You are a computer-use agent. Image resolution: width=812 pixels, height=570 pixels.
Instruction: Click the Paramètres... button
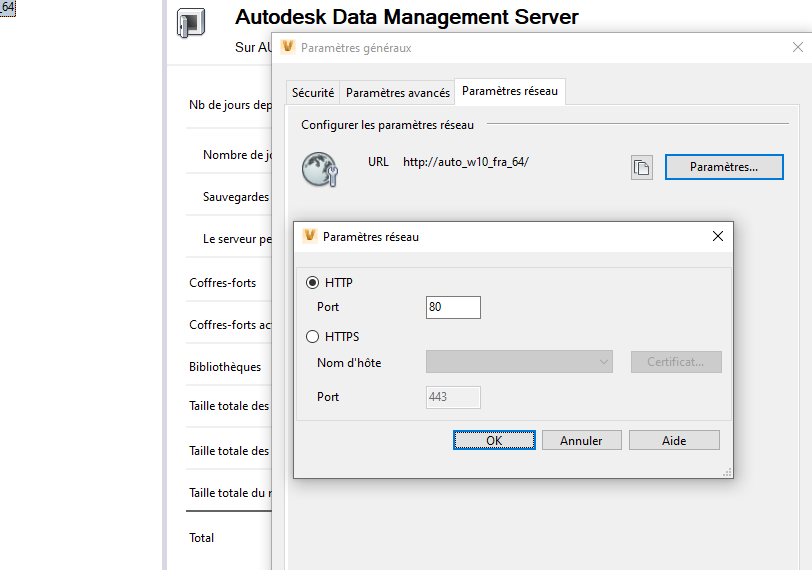click(723, 167)
